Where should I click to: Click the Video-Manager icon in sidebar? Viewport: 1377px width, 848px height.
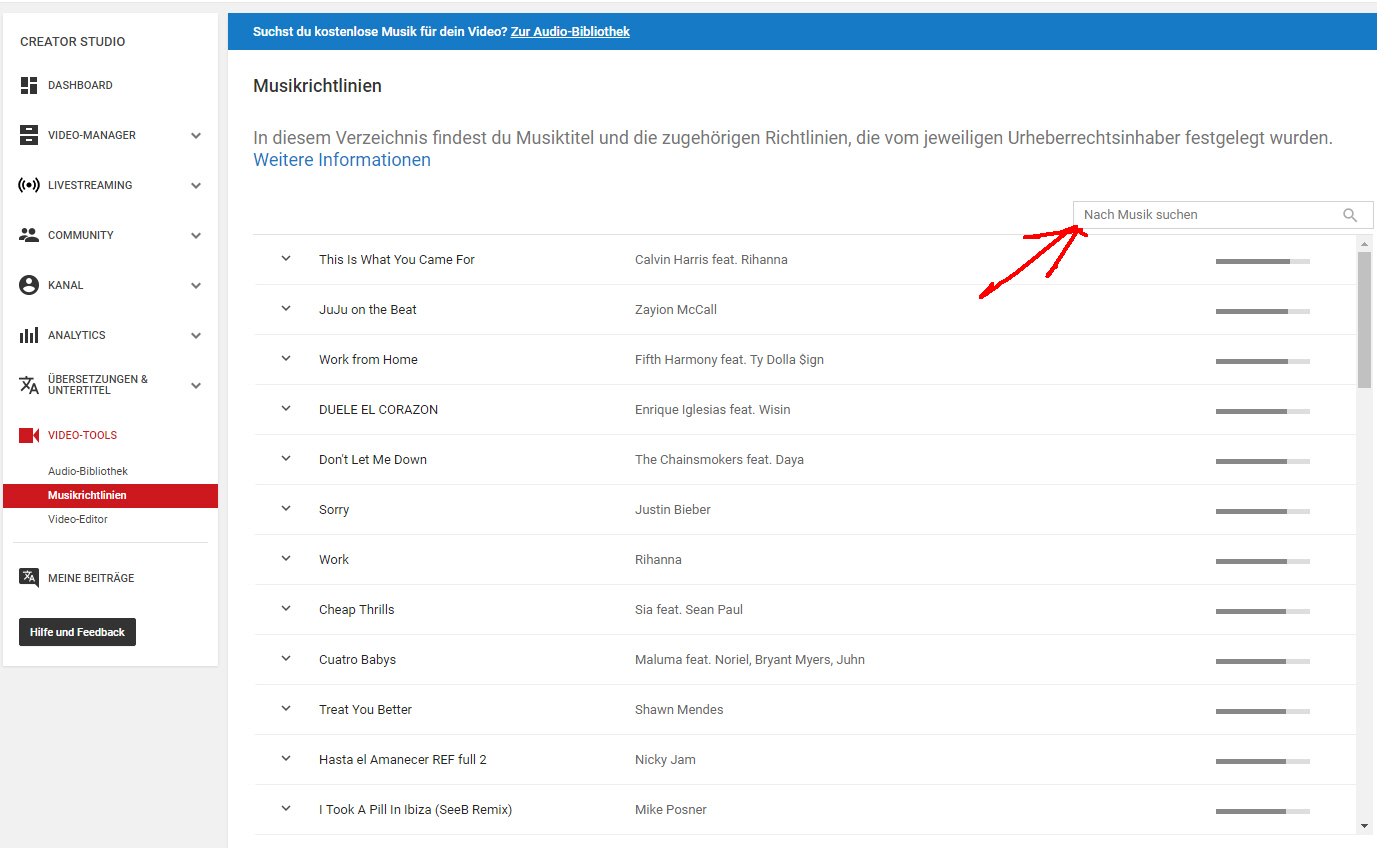pos(29,136)
